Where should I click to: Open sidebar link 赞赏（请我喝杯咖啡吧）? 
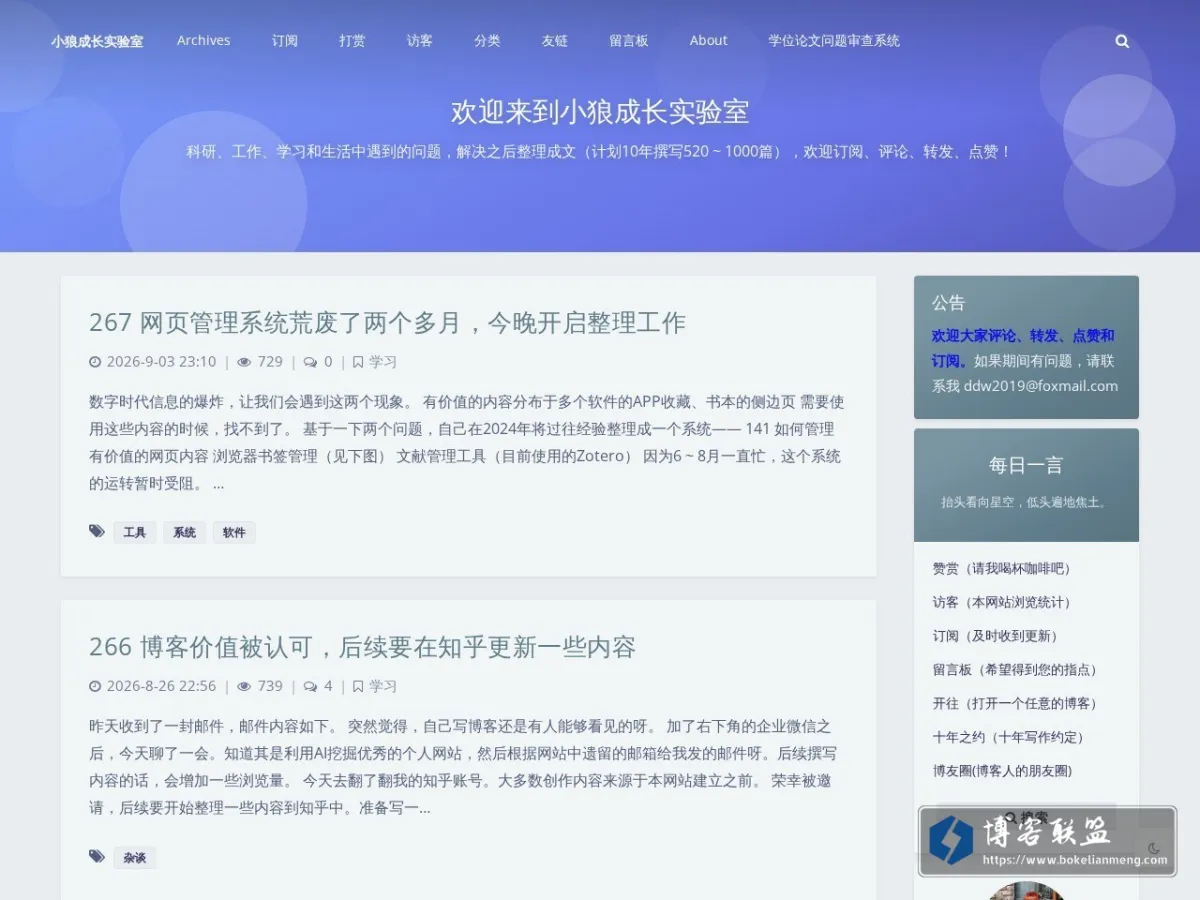(1004, 568)
